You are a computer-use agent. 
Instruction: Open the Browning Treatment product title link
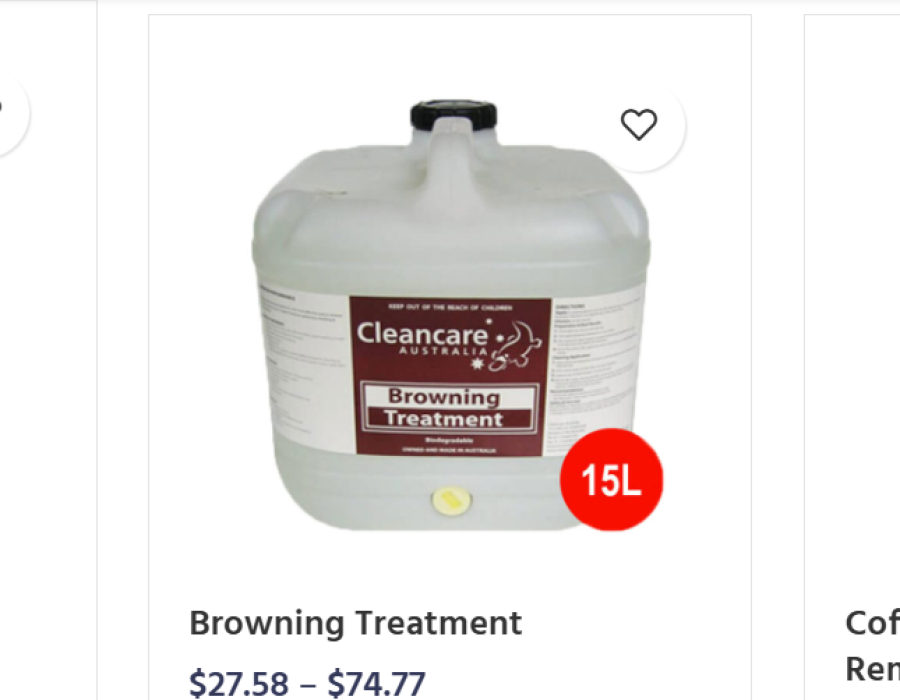(355, 623)
